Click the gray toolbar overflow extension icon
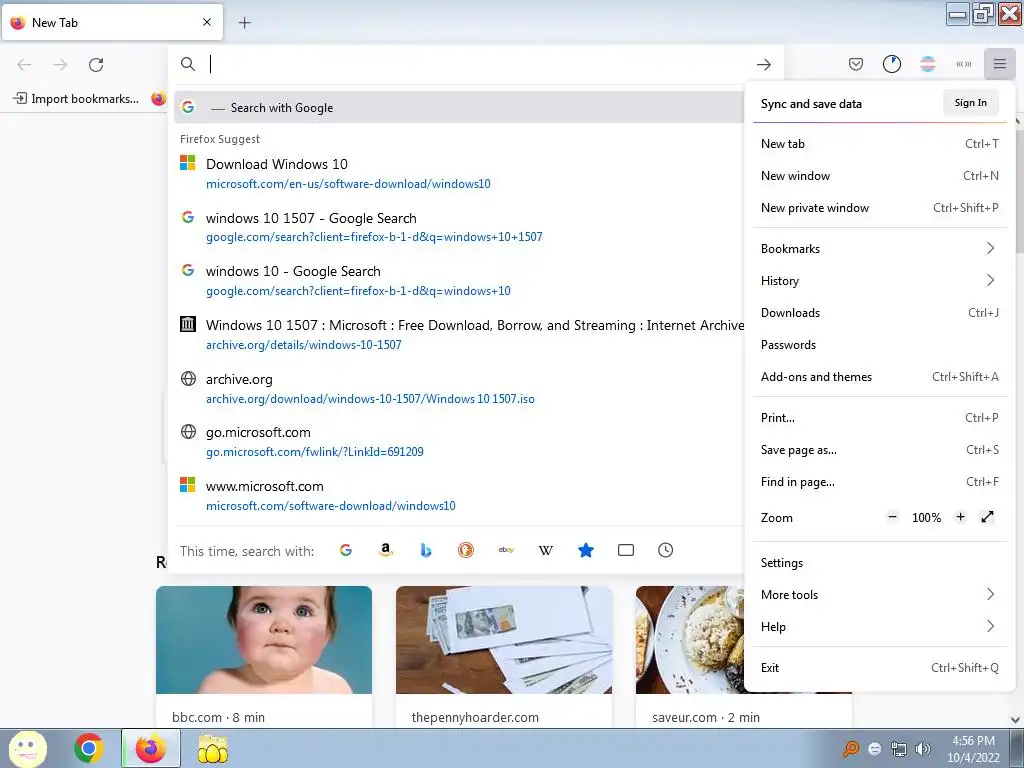1024x768 pixels. tap(963, 64)
